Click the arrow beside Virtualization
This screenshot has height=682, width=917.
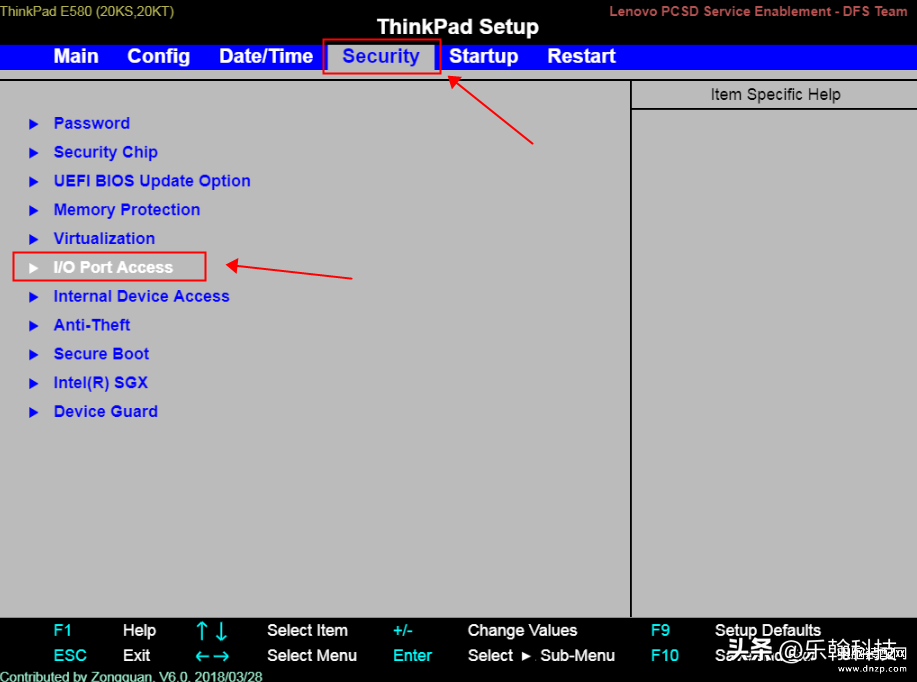pos(34,239)
